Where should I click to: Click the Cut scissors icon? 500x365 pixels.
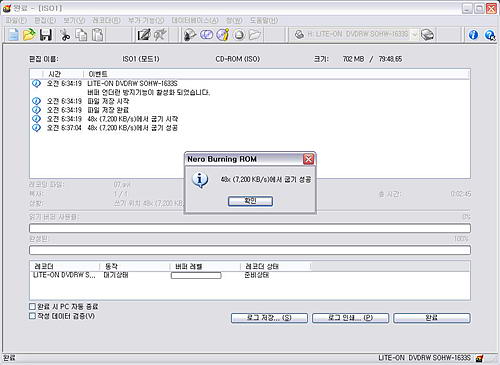[x=65, y=35]
